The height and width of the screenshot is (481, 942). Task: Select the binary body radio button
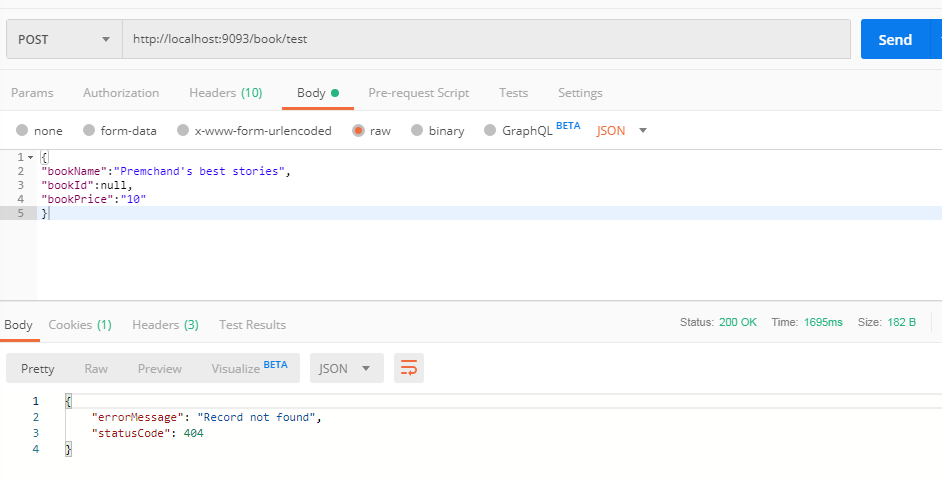pos(416,130)
